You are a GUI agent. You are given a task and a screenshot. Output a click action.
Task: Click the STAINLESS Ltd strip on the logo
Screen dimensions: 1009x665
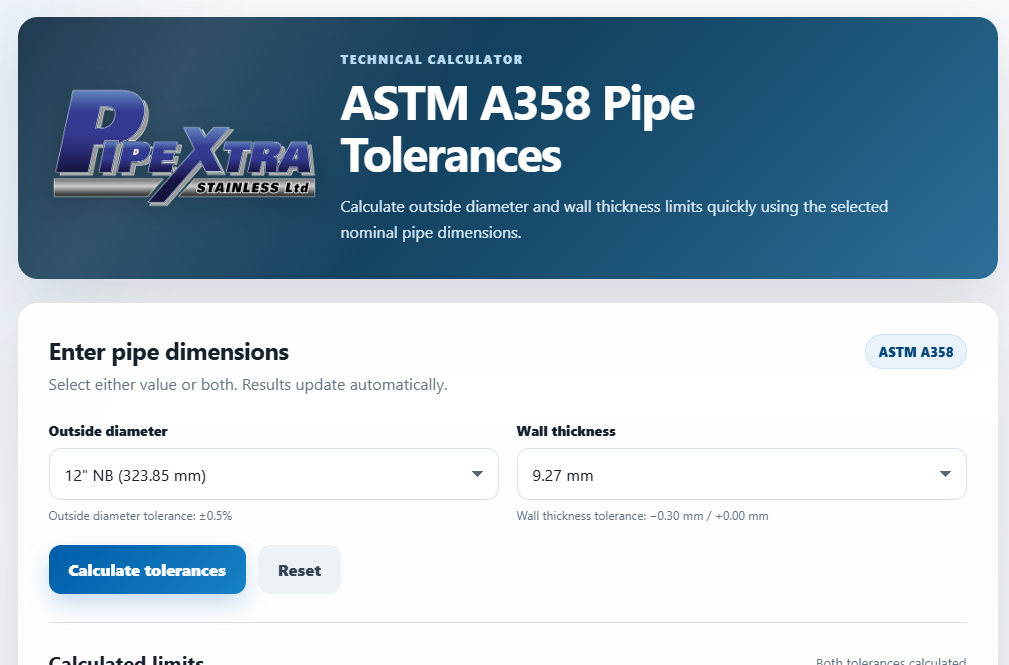[x=253, y=187]
